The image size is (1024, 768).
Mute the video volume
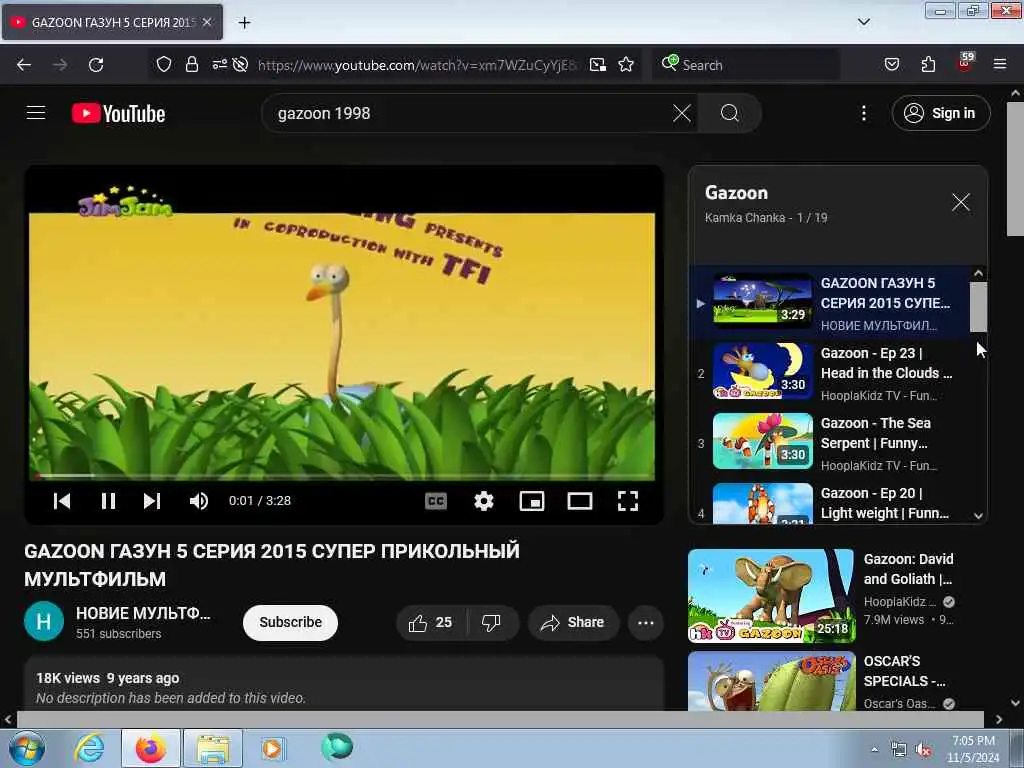pyautogui.click(x=199, y=501)
